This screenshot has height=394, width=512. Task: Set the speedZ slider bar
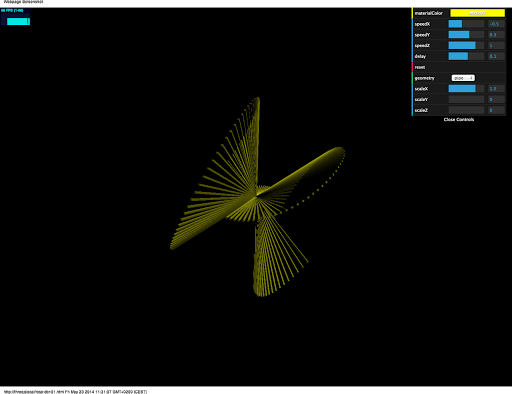pyautogui.click(x=466, y=45)
